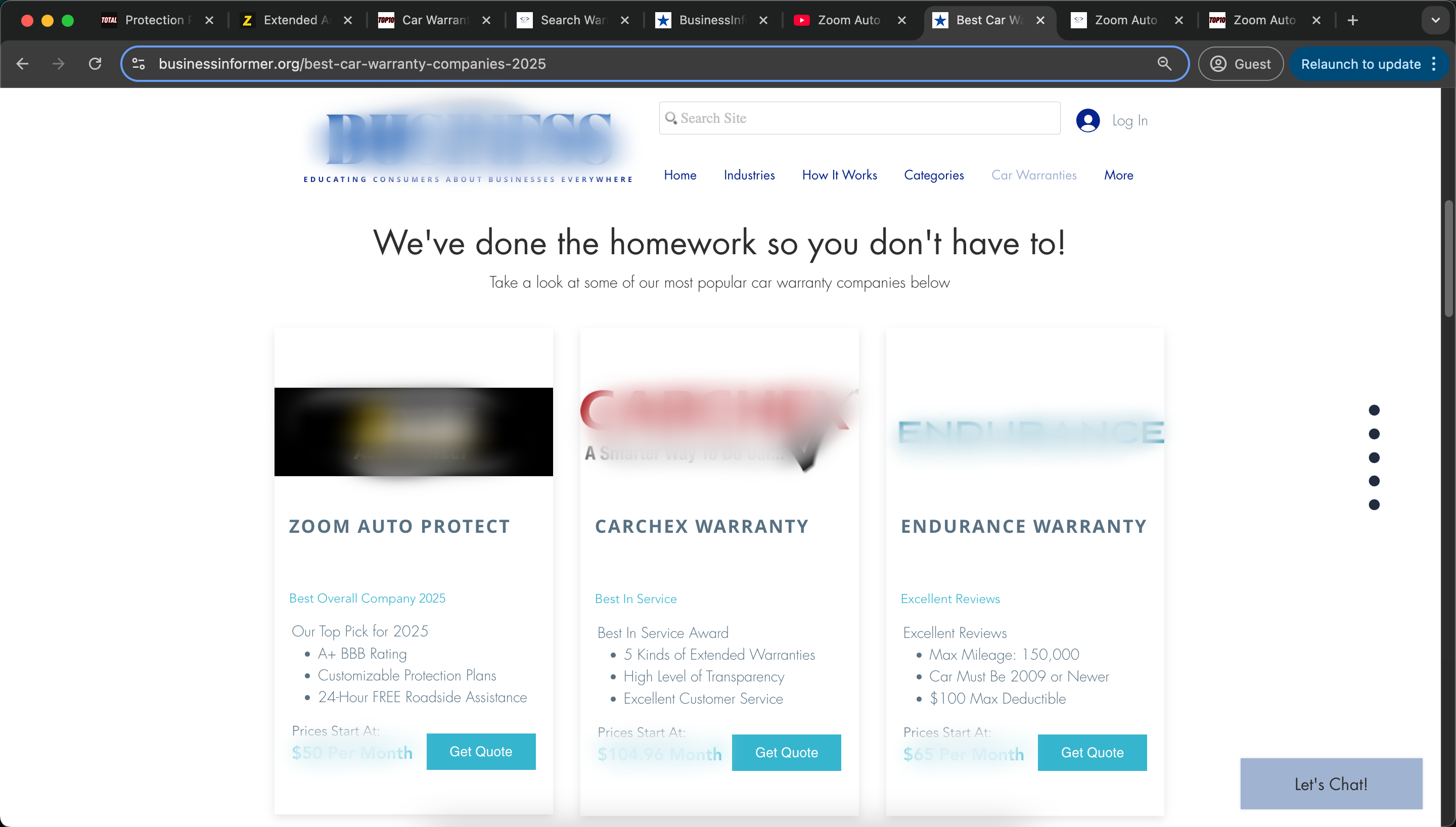1456x827 pixels.
Task: Jump to first page section dot
Action: 1374,410
